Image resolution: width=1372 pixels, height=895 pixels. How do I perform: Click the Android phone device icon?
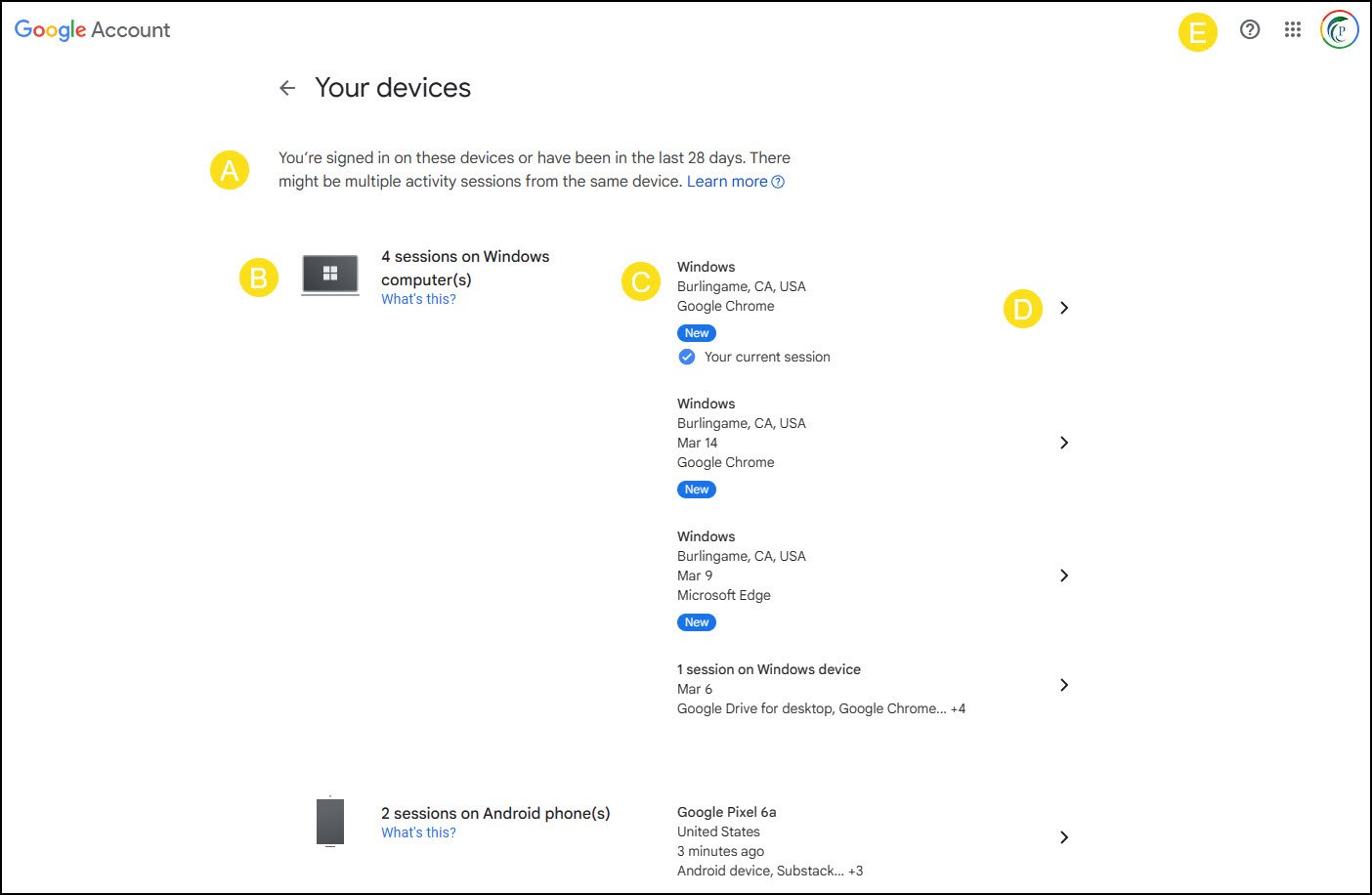[329, 821]
